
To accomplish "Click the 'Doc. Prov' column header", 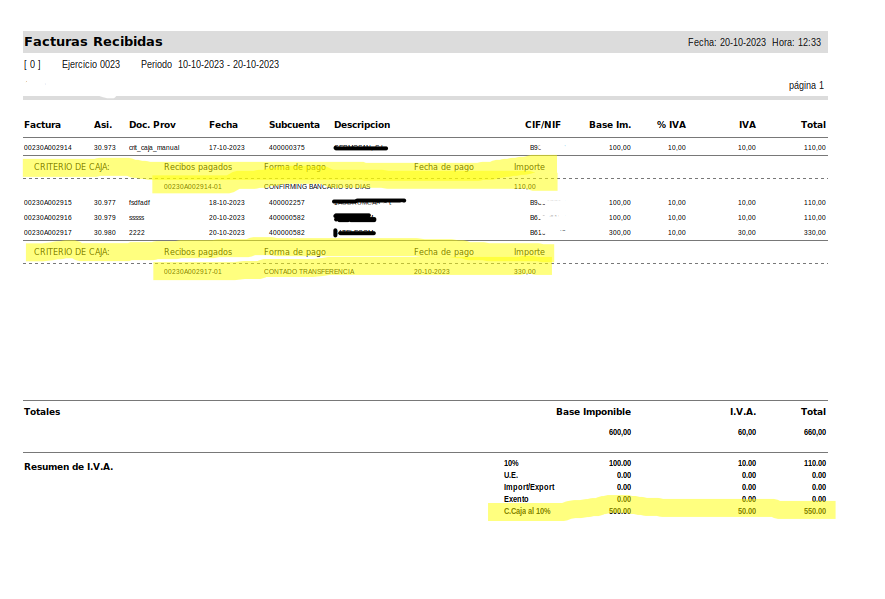I will (152, 125).
